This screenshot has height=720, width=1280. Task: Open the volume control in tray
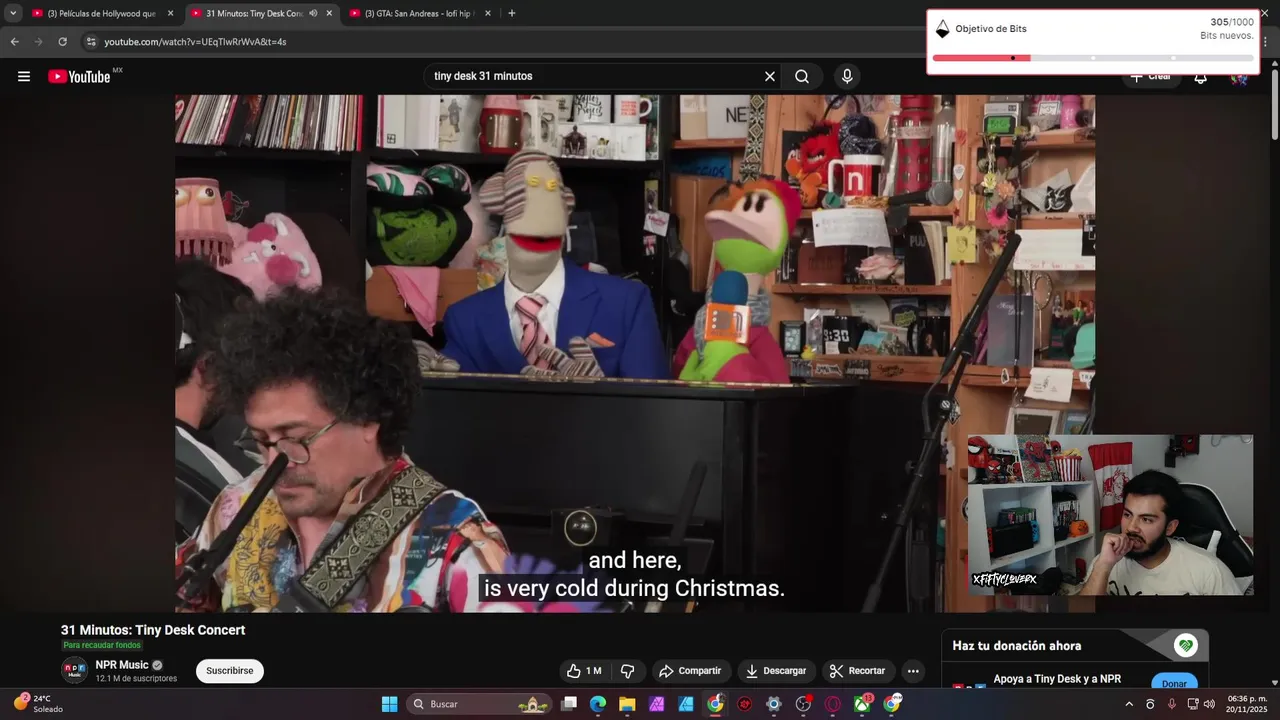pyautogui.click(x=1210, y=704)
